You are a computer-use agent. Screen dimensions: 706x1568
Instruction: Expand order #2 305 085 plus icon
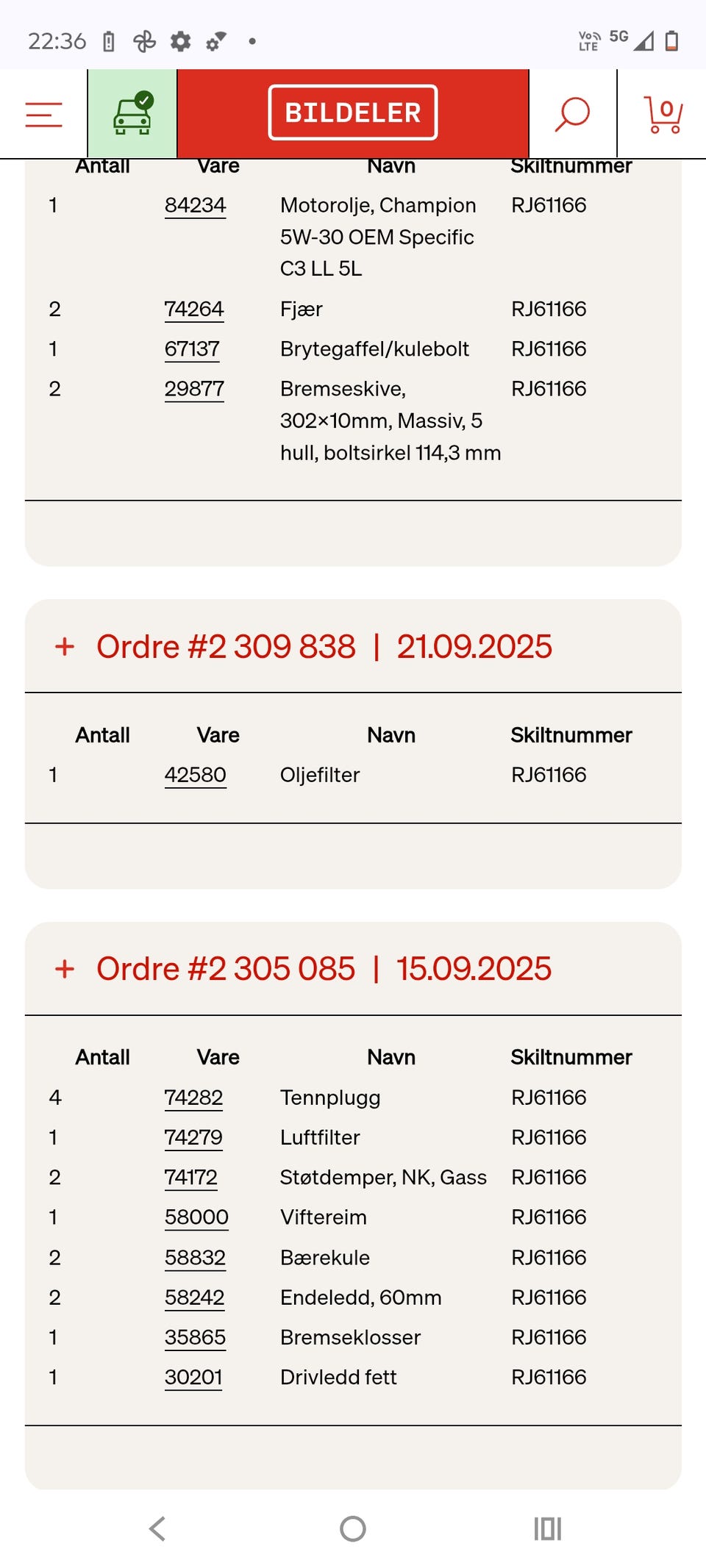click(65, 969)
